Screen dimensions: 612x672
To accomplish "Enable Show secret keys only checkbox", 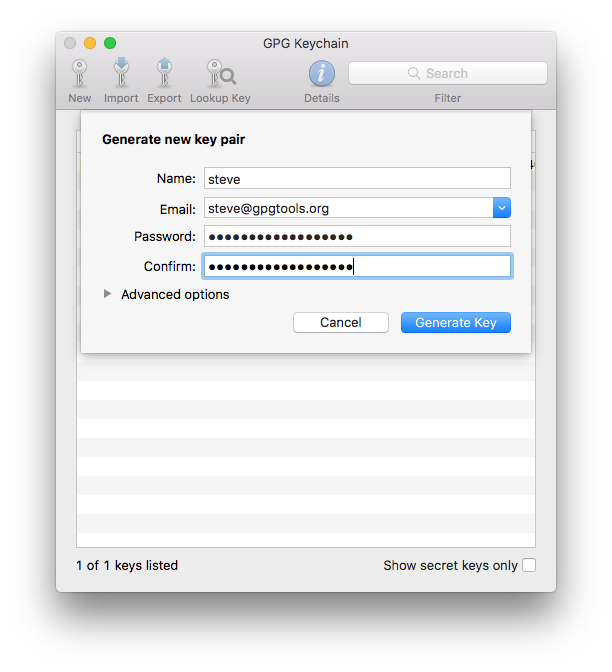I will point(529,565).
